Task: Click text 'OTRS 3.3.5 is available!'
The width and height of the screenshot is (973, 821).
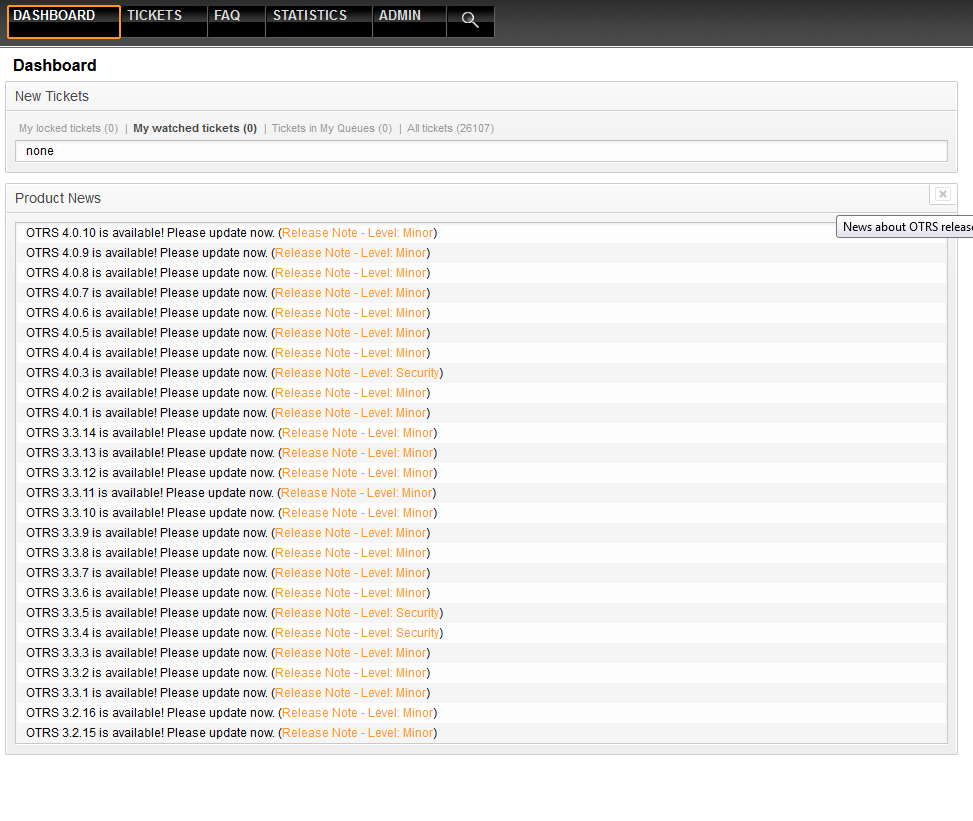Action: [92, 612]
